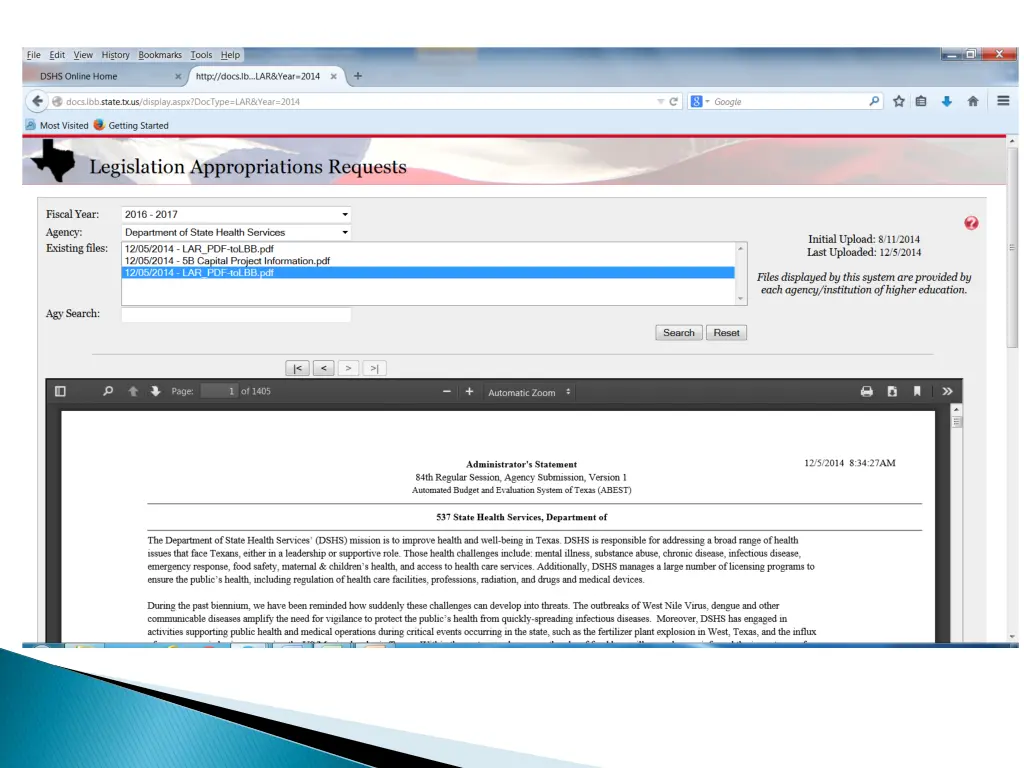Click the PDF bookmark current view icon
Viewport: 1024px width, 768px height.
pyautogui.click(x=917, y=391)
